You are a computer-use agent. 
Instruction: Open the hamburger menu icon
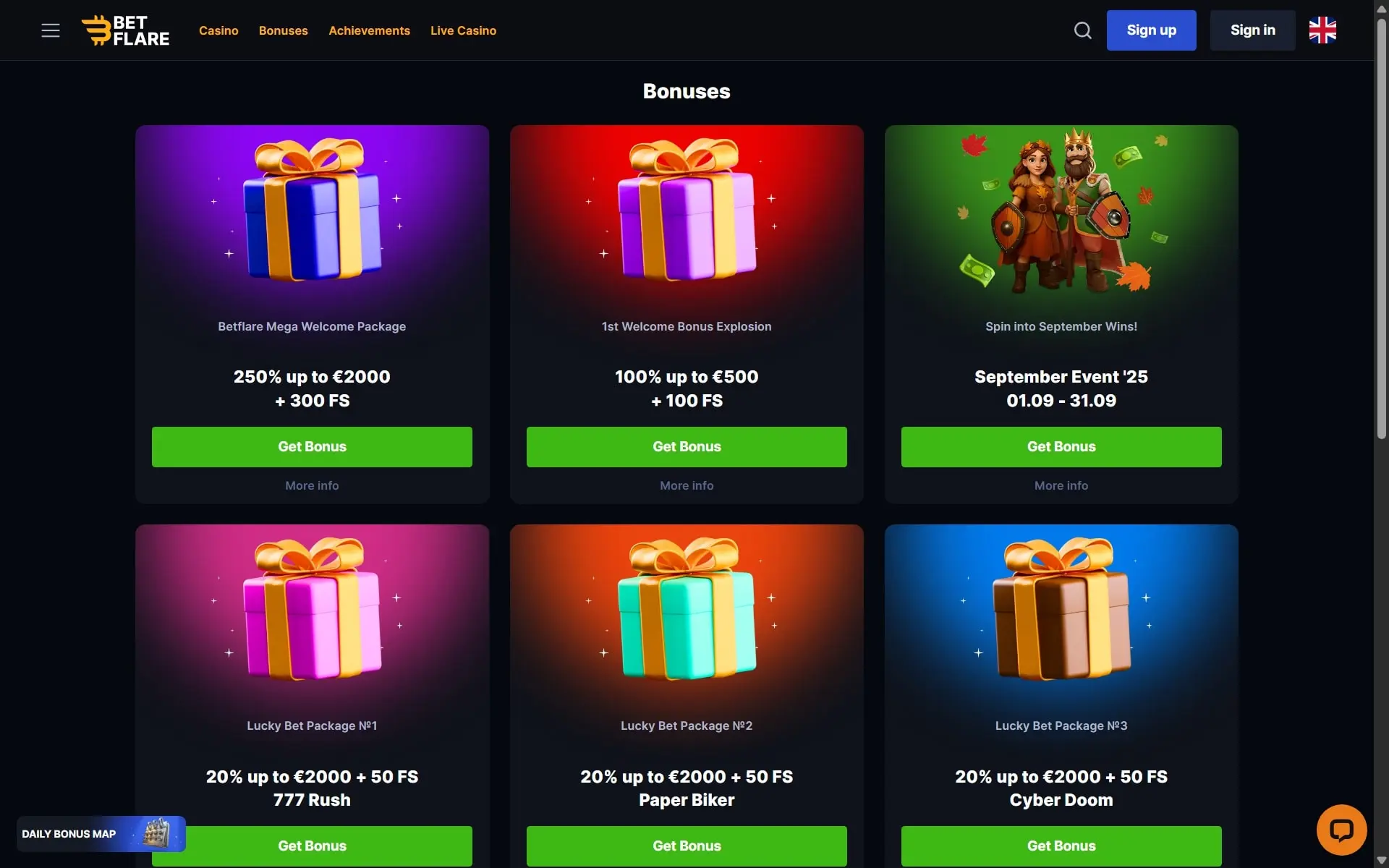(51, 30)
